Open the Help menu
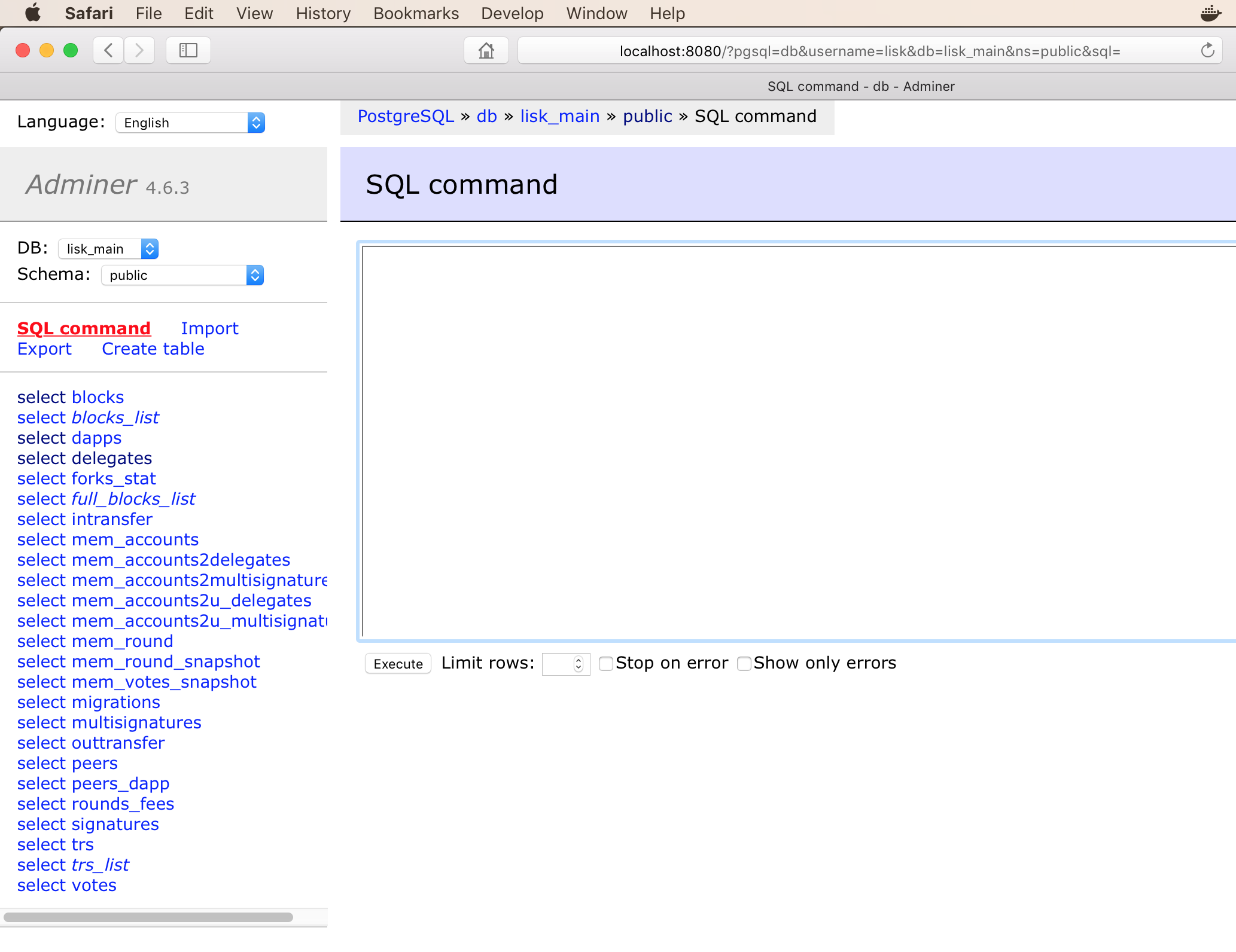 click(x=667, y=13)
